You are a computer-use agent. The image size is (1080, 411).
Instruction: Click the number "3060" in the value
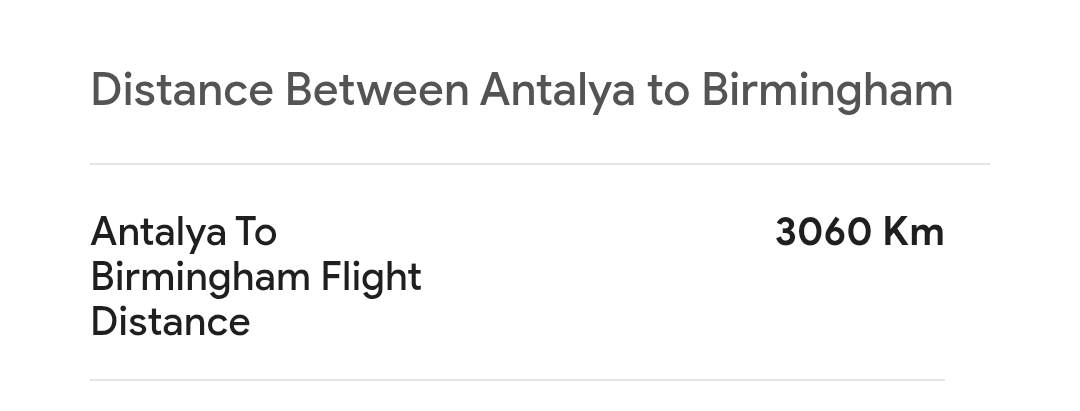click(823, 232)
